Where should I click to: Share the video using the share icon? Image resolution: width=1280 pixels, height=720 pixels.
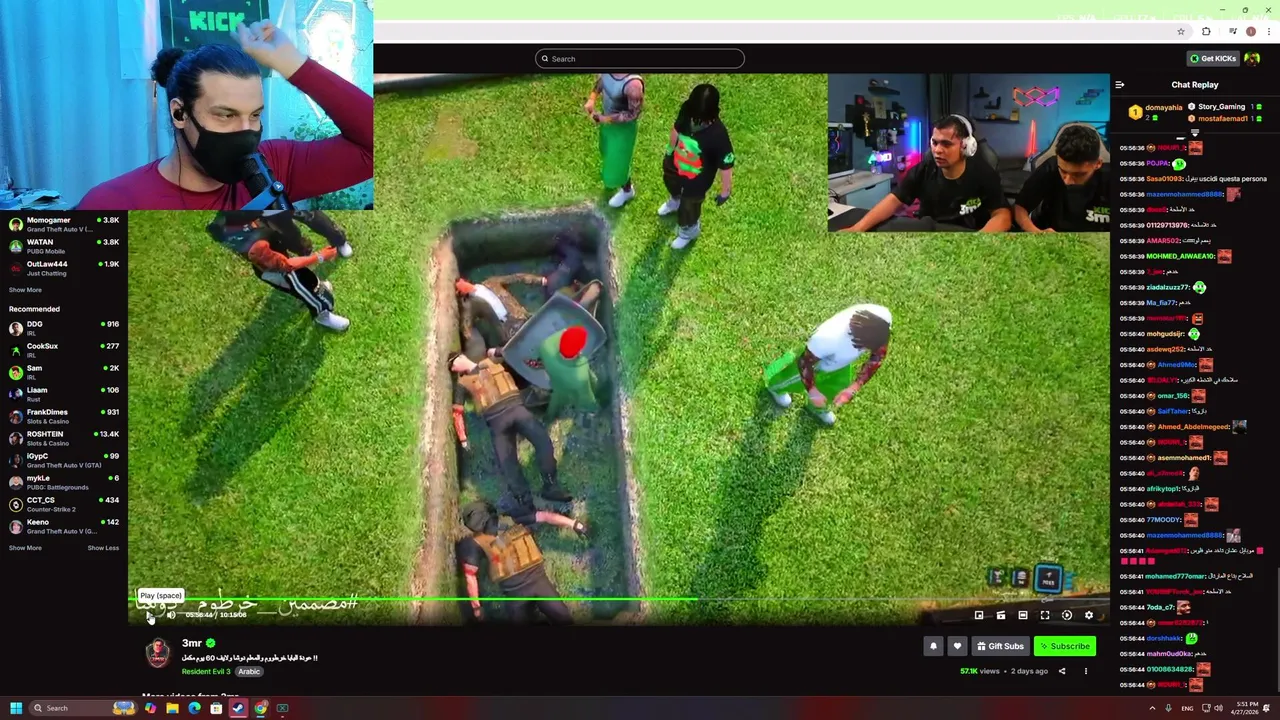(x=1062, y=671)
